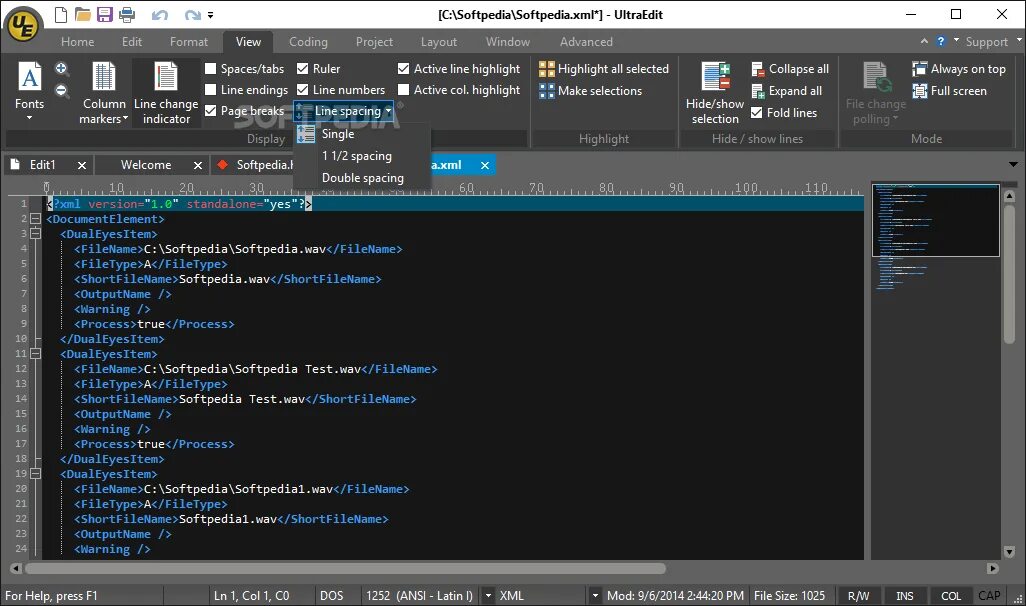Enable Full screen mode

pyautogui.click(x=949, y=90)
